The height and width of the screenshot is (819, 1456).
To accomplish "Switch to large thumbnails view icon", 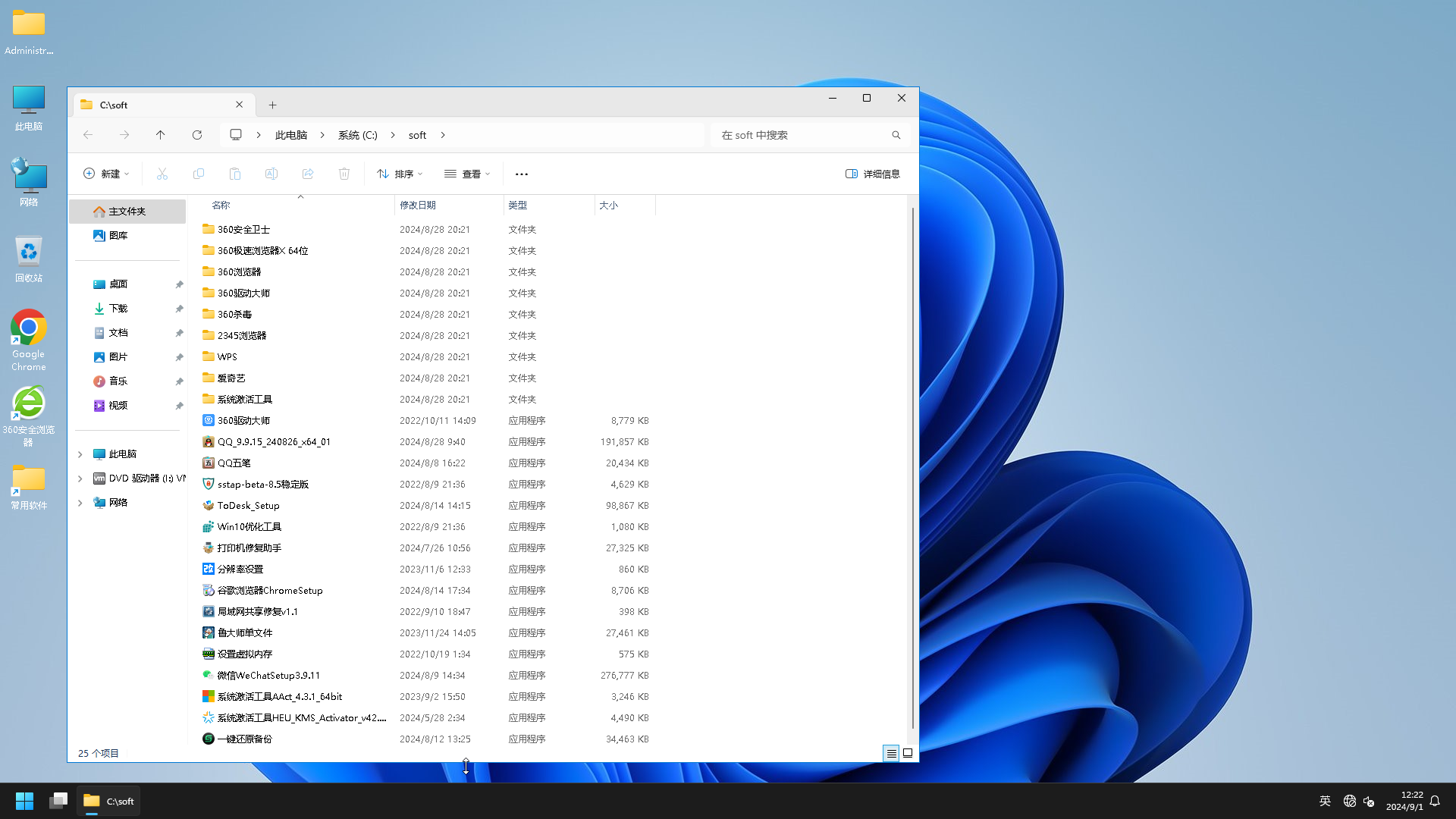I will pyautogui.click(x=908, y=753).
